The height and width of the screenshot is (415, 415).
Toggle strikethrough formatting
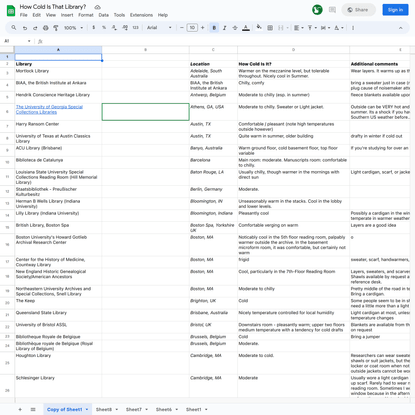coord(235,28)
